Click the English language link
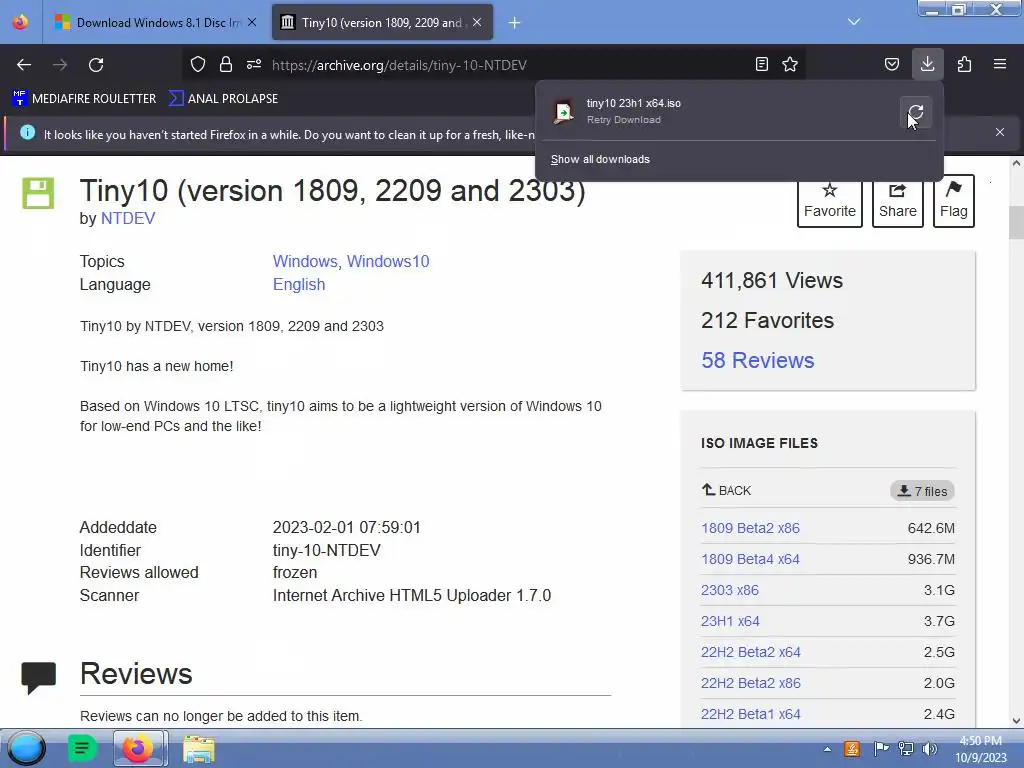The height and width of the screenshot is (768, 1024). pos(298,285)
